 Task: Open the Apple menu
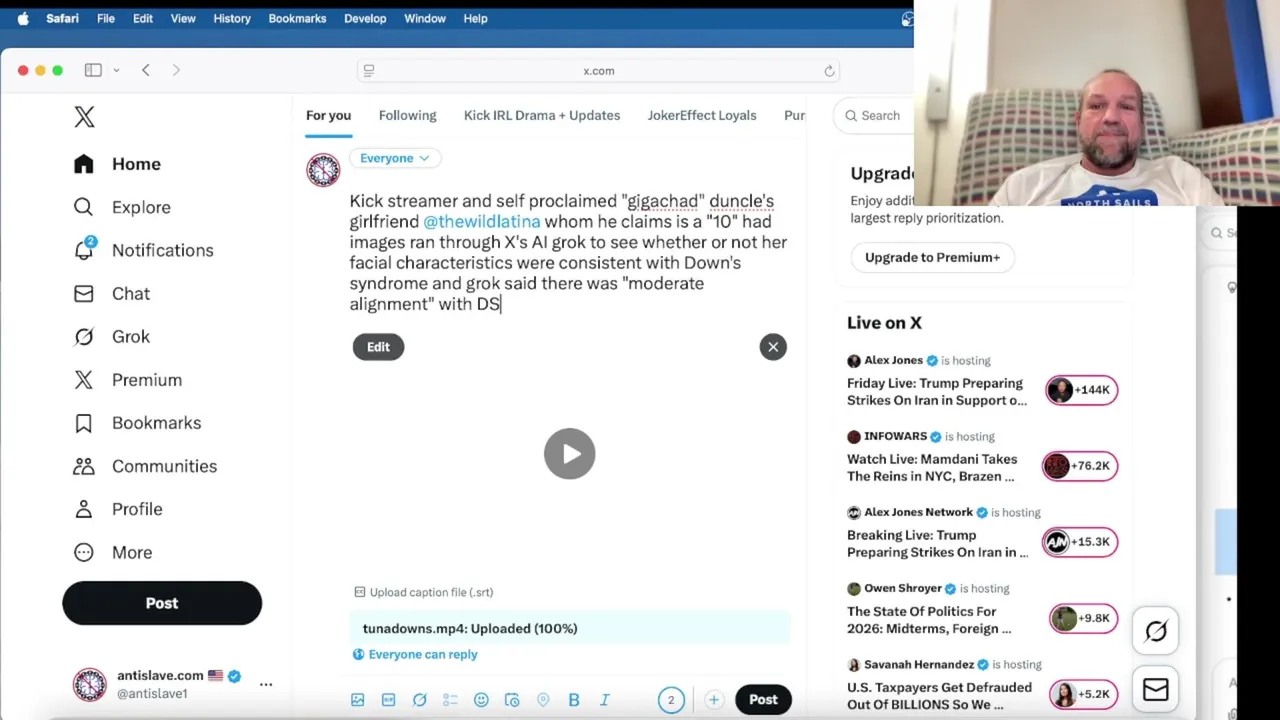[x=23, y=18]
